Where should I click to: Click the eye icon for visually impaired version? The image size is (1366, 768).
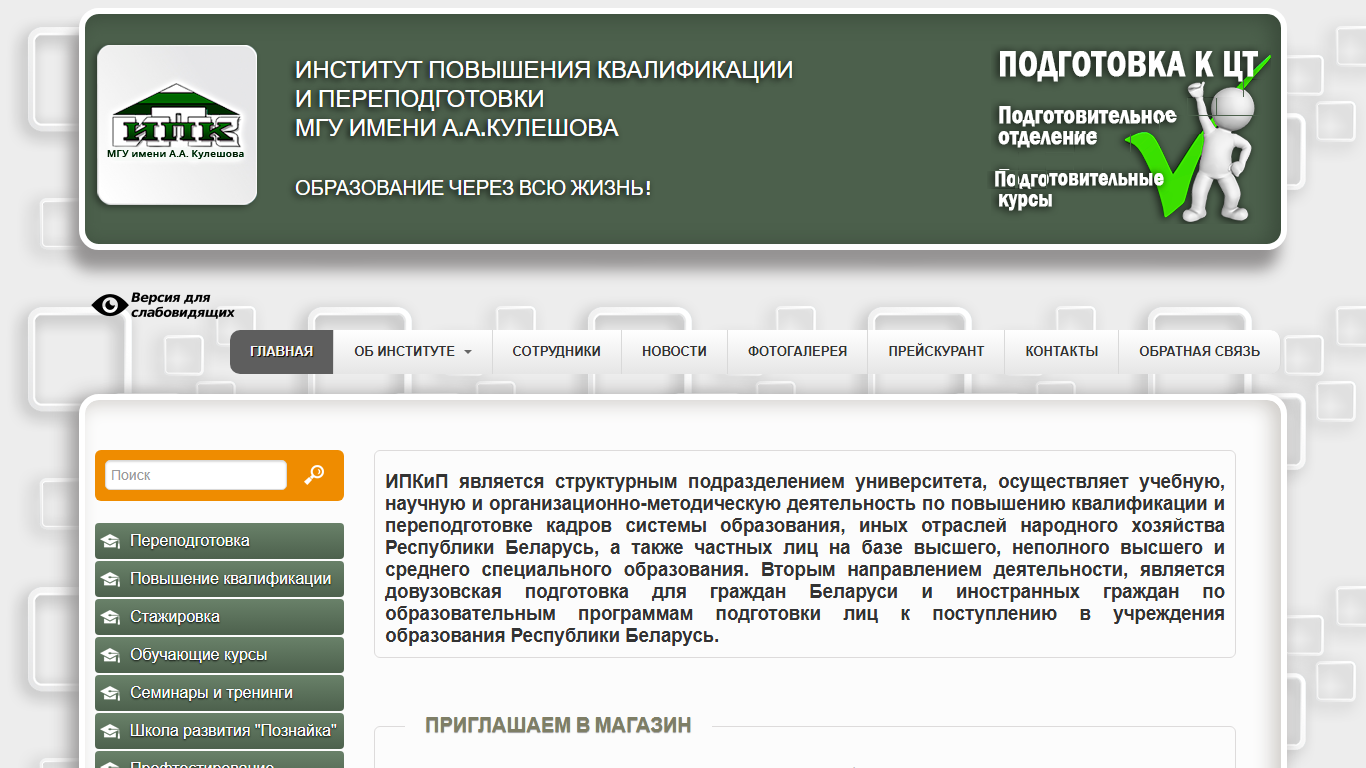point(109,305)
